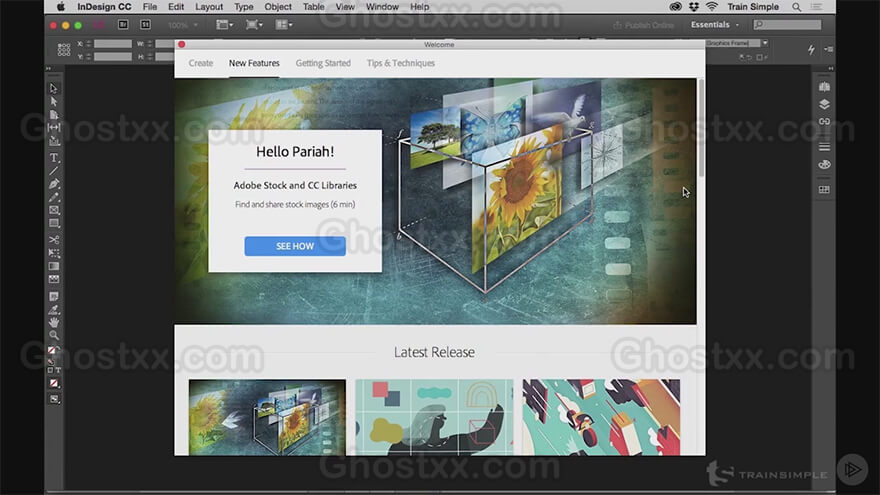Click the X position input field
880x495 pixels.
click(113, 43)
